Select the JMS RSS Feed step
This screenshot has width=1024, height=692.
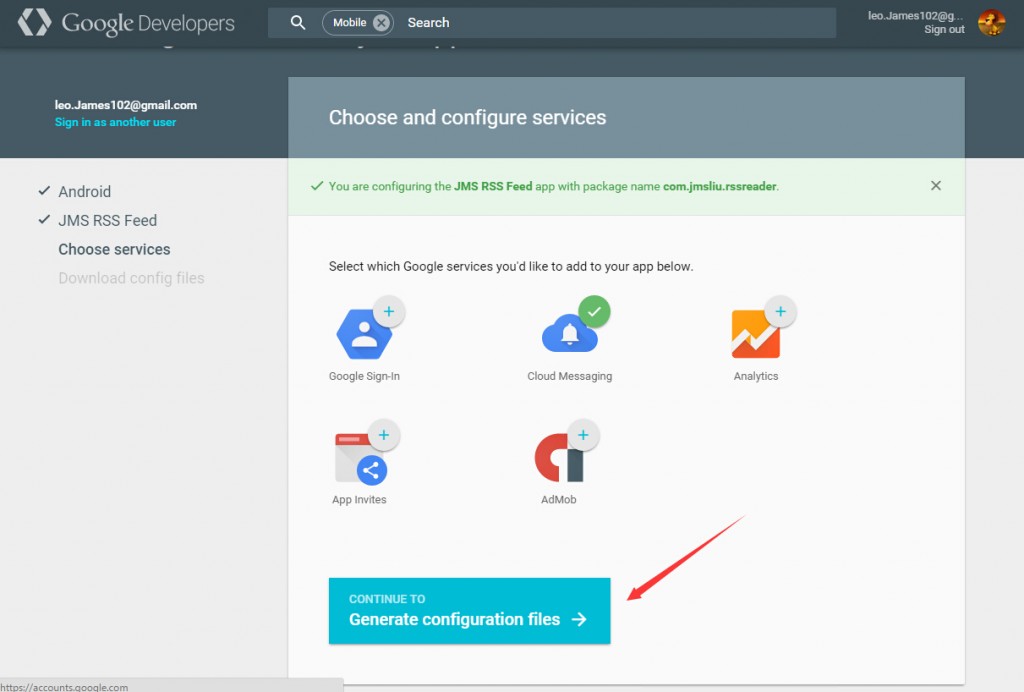(107, 220)
